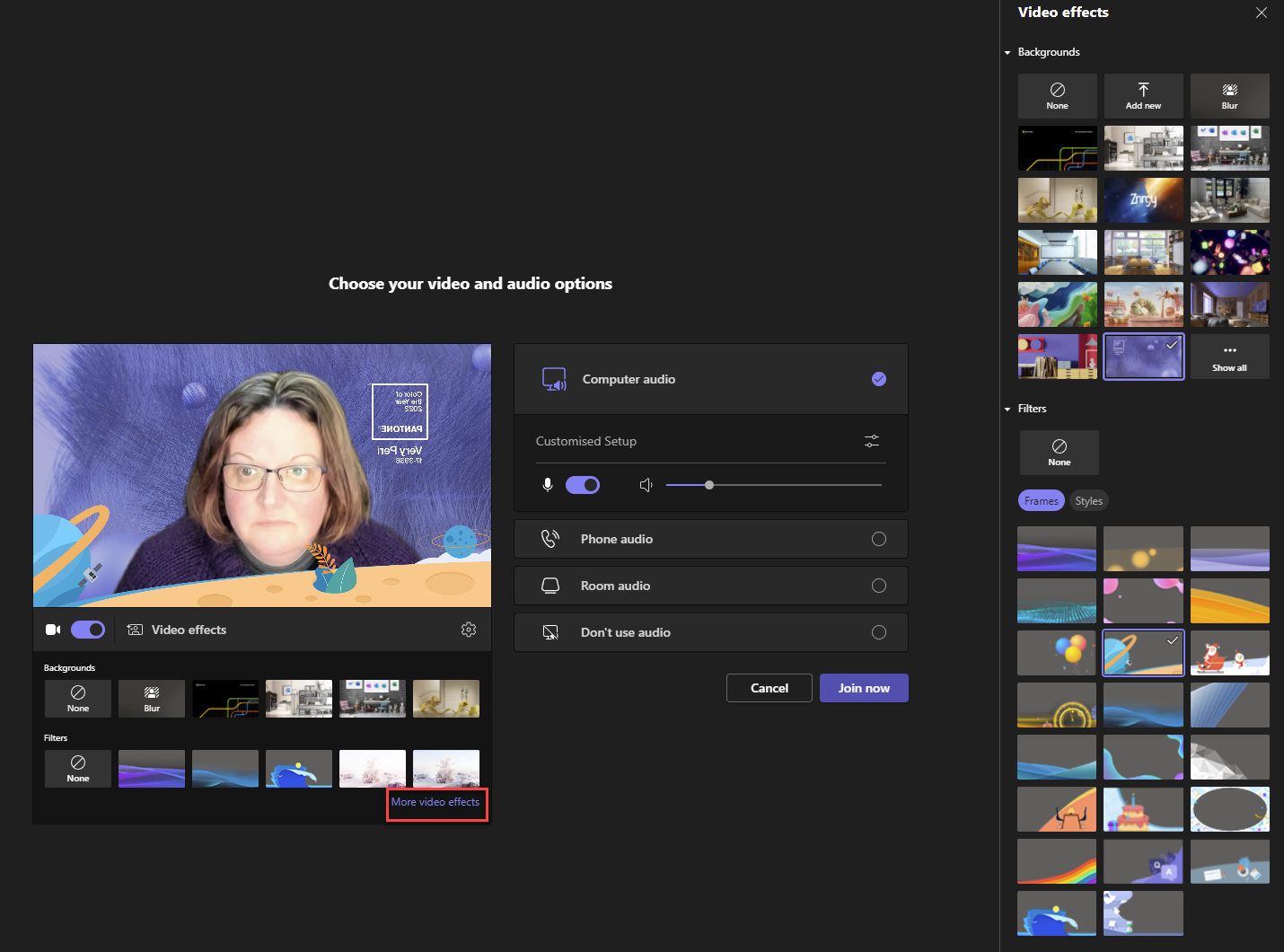Switch to the Frames tab
The width and height of the screenshot is (1284, 952).
pos(1041,500)
